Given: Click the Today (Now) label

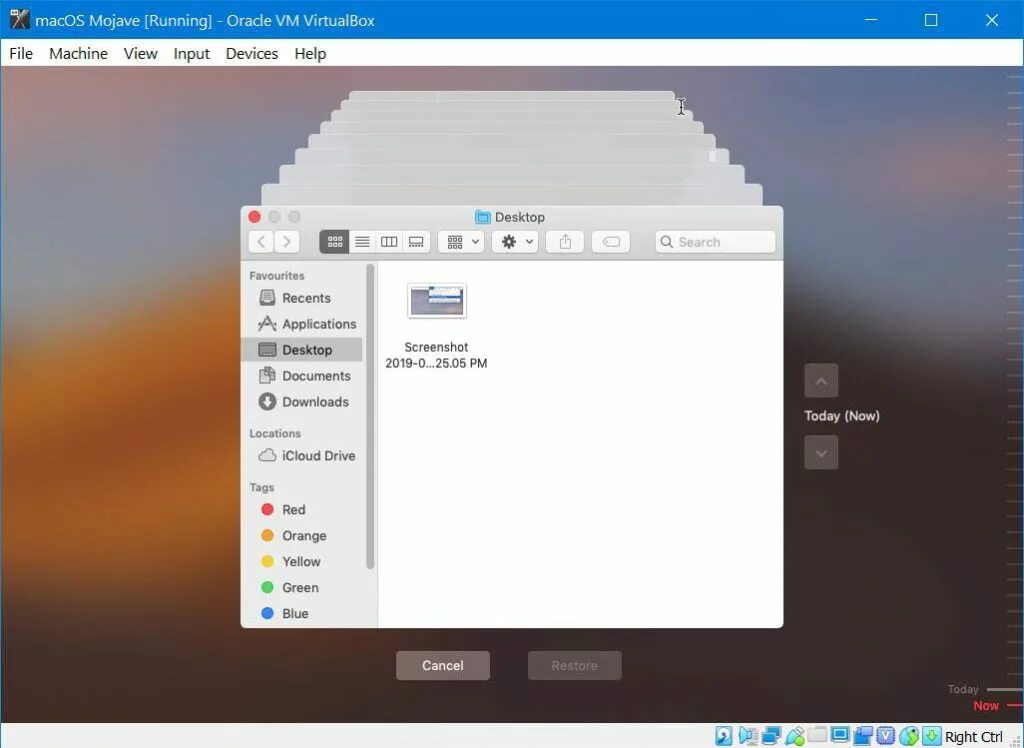Looking at the screenshot, I should 842,416.
